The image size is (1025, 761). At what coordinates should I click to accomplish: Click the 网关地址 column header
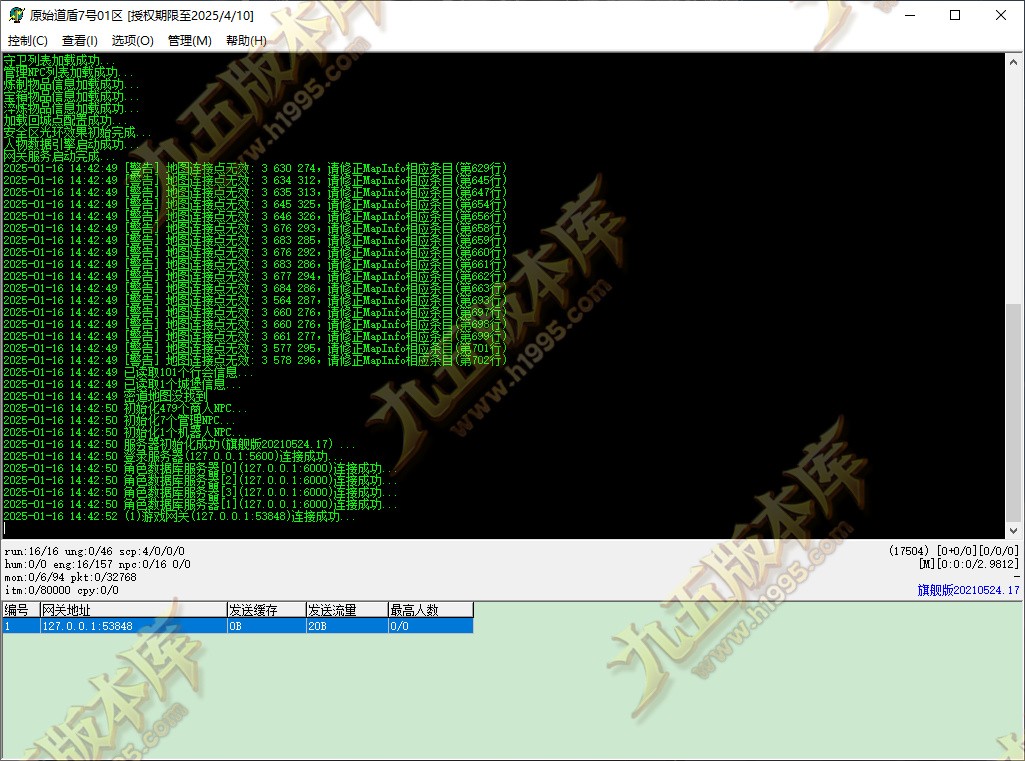[133, 610]
